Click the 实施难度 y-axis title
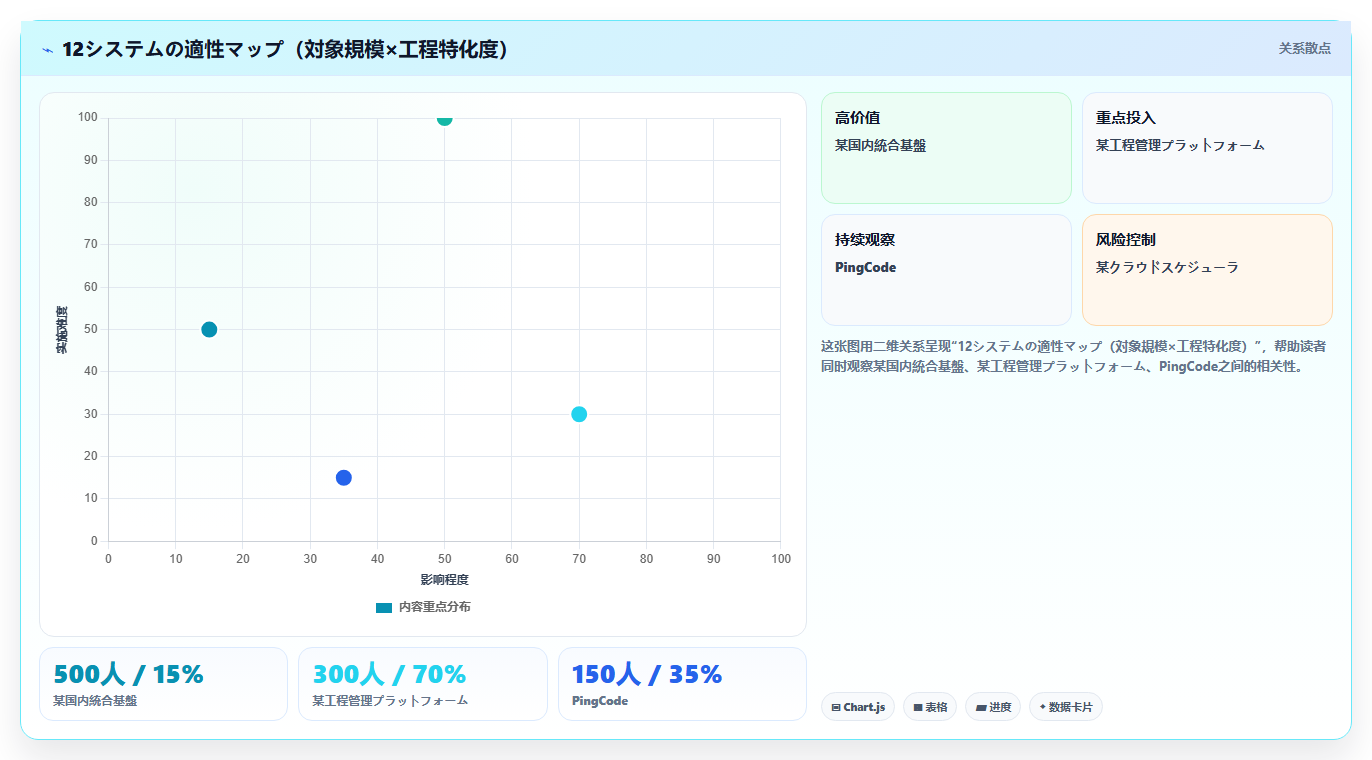The image size is (1372, 760). [62, 330]
